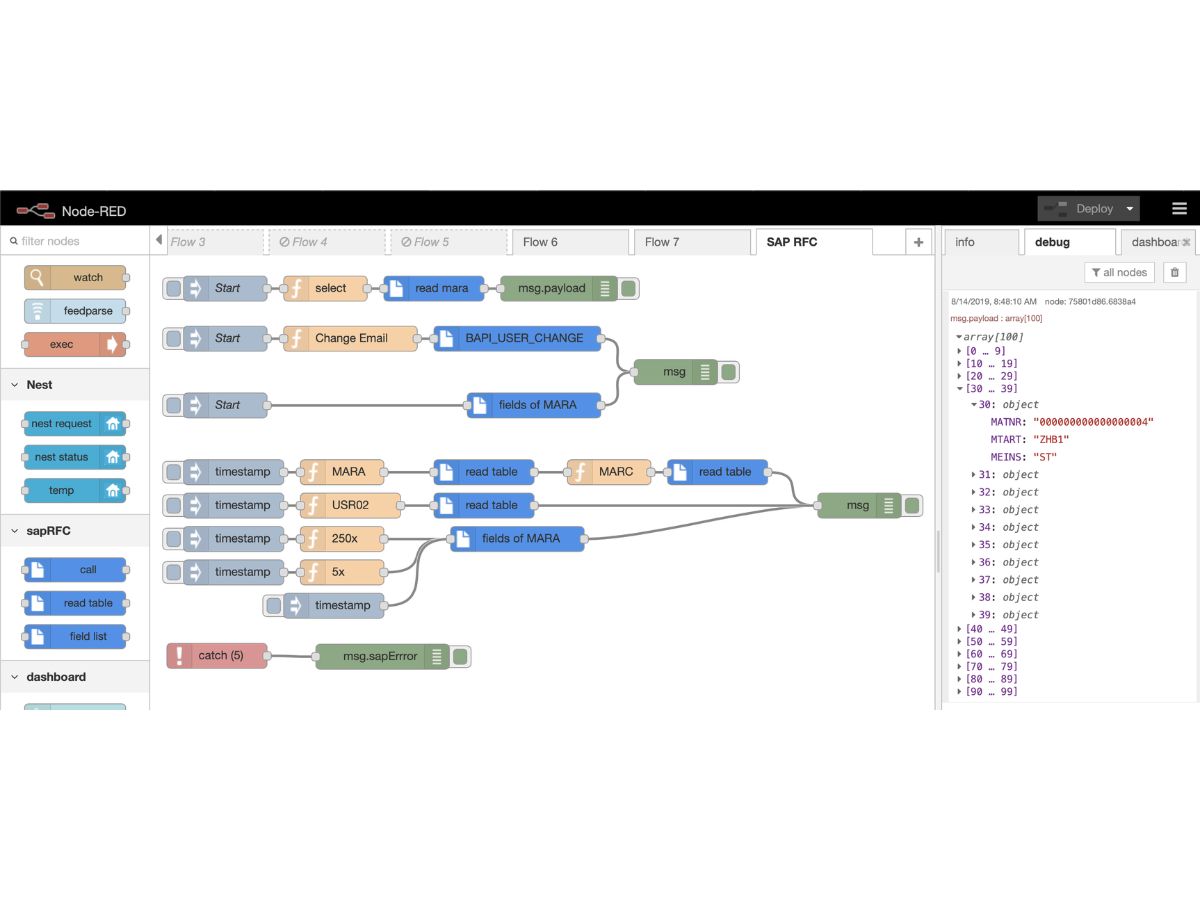Expand the [90 … 99] array range

[961, 692]
